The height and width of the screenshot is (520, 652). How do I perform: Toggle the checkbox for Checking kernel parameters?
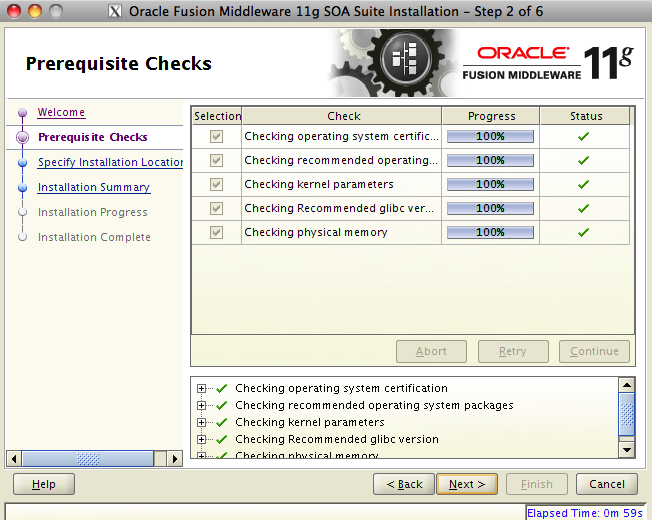pos(216,185)
